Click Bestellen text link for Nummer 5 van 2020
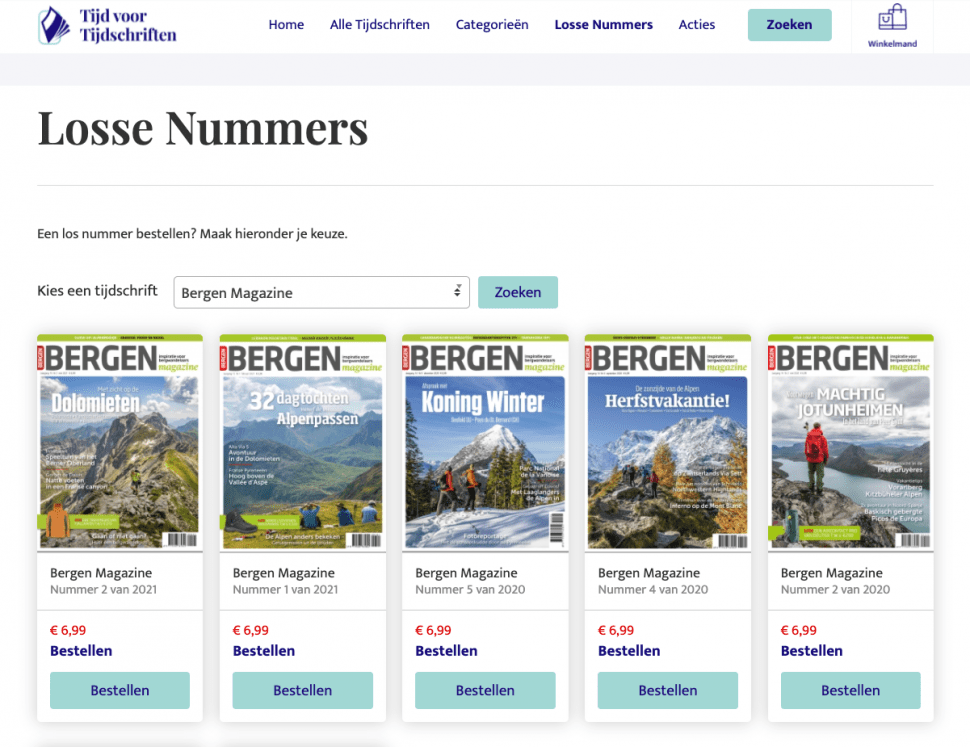 [446, 651]
